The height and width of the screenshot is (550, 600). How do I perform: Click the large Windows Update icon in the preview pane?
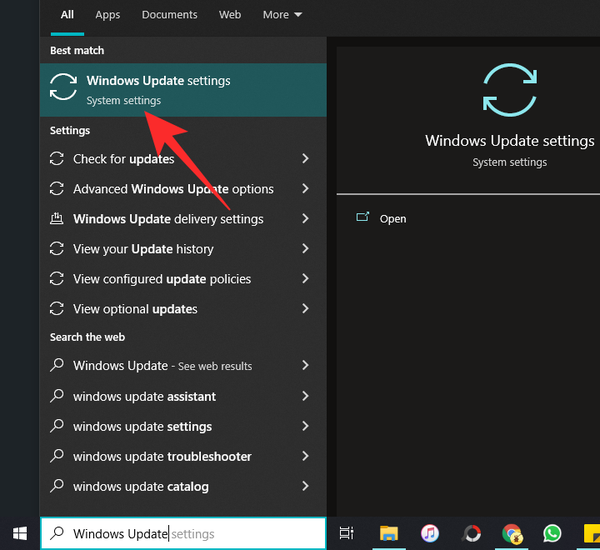pos(510,90)
